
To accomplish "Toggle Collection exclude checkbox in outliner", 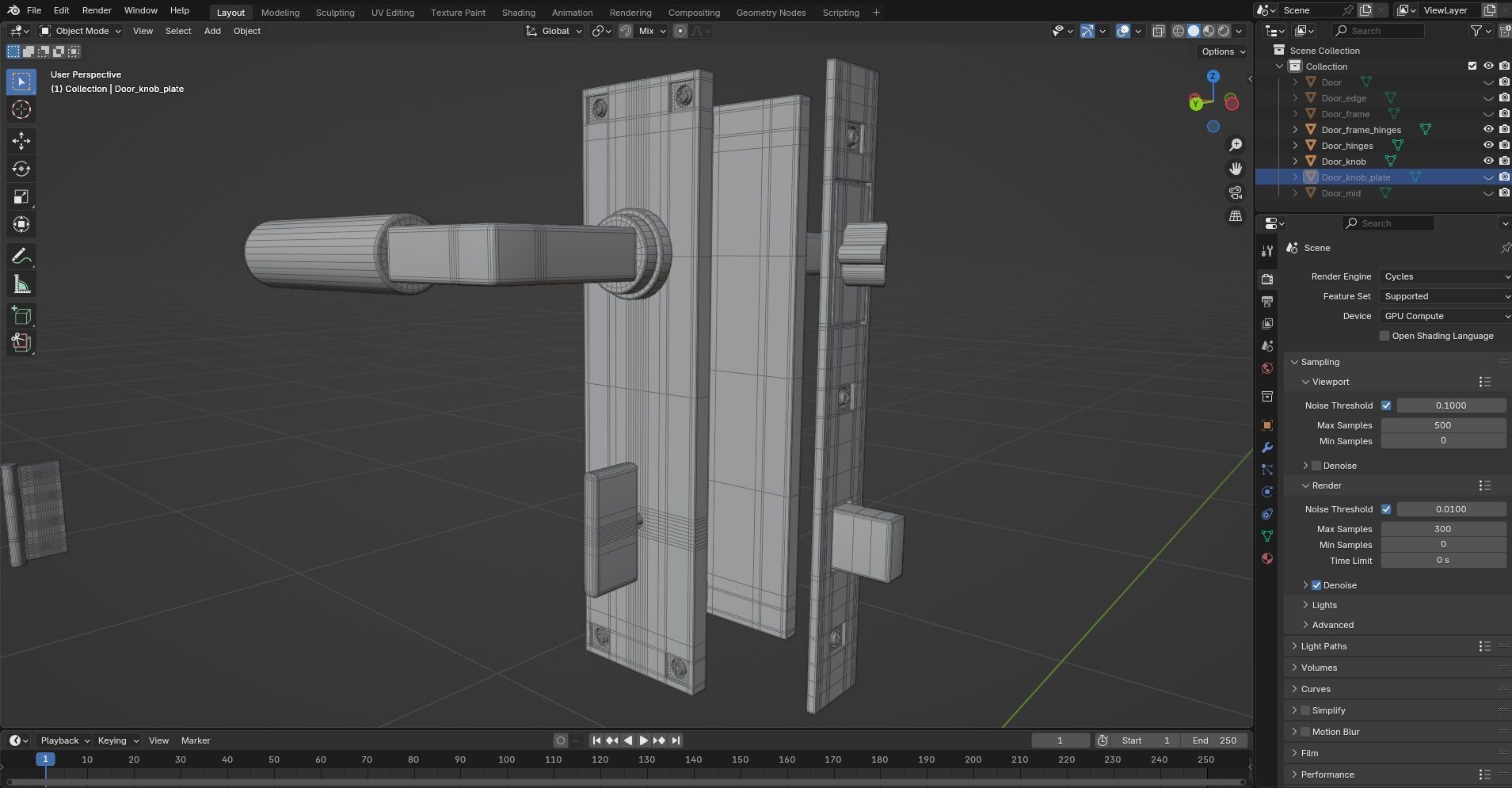I will [x=1472, y=67].
